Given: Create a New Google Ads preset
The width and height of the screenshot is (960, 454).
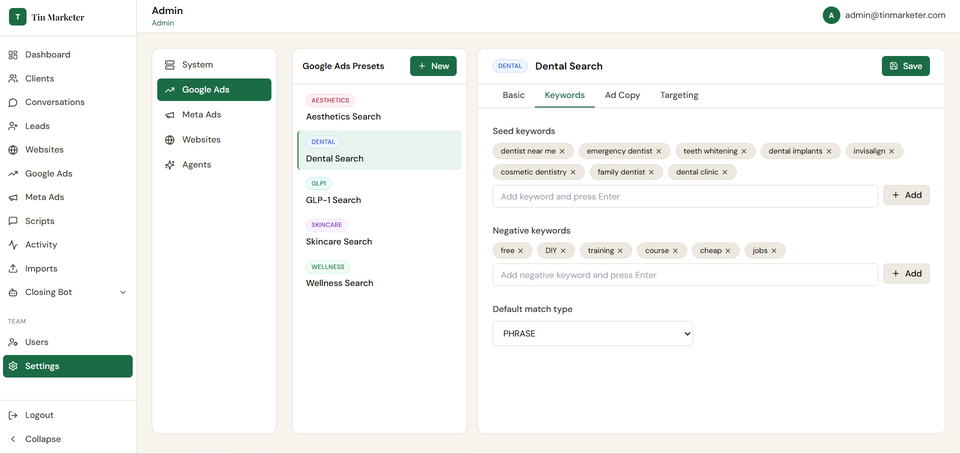Looking at the screenshot, I should click(433, 66).
